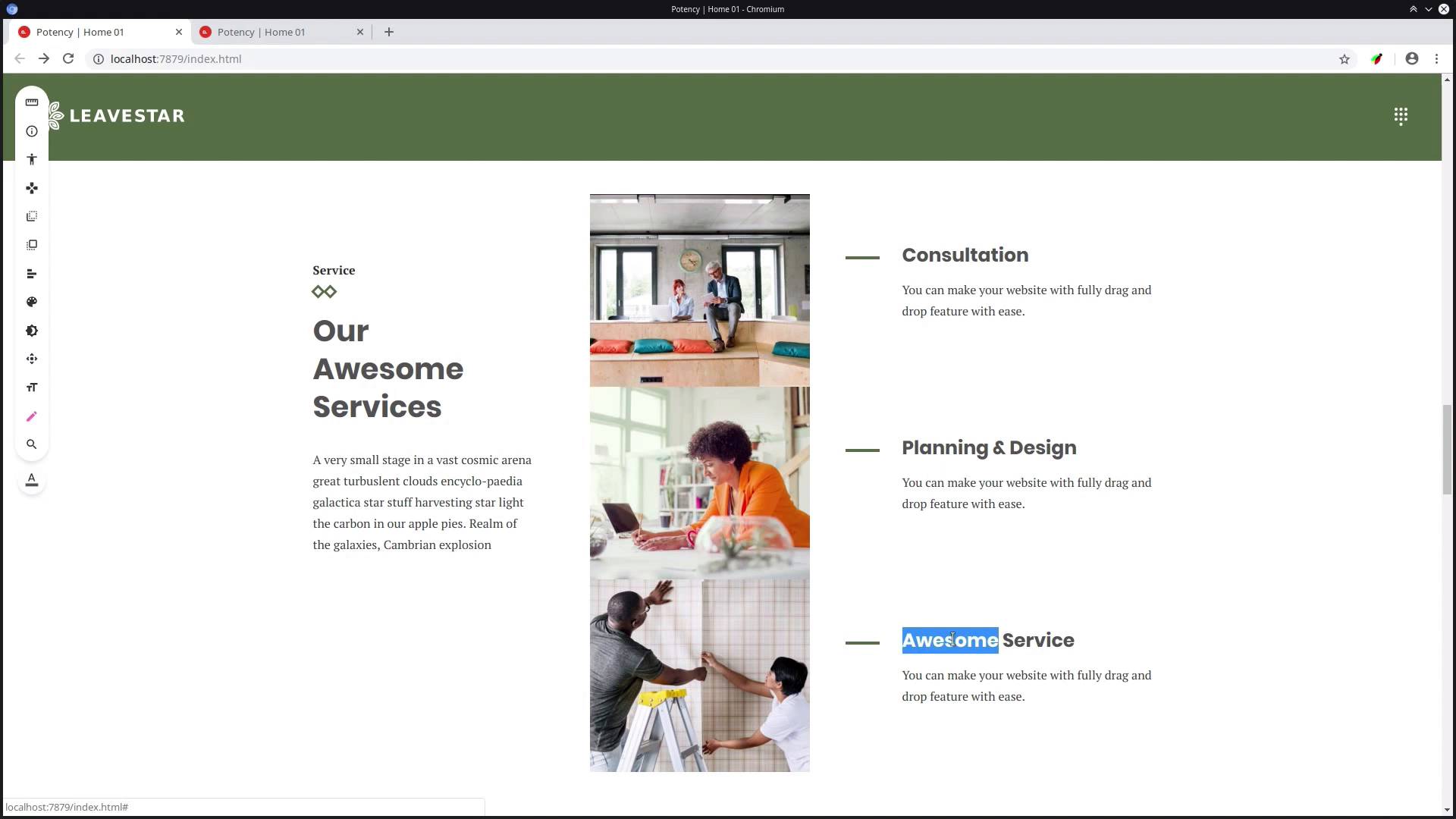The image size is (1456, 819).
Task: Select the align-left bars tool
Action: pos(32,274)
